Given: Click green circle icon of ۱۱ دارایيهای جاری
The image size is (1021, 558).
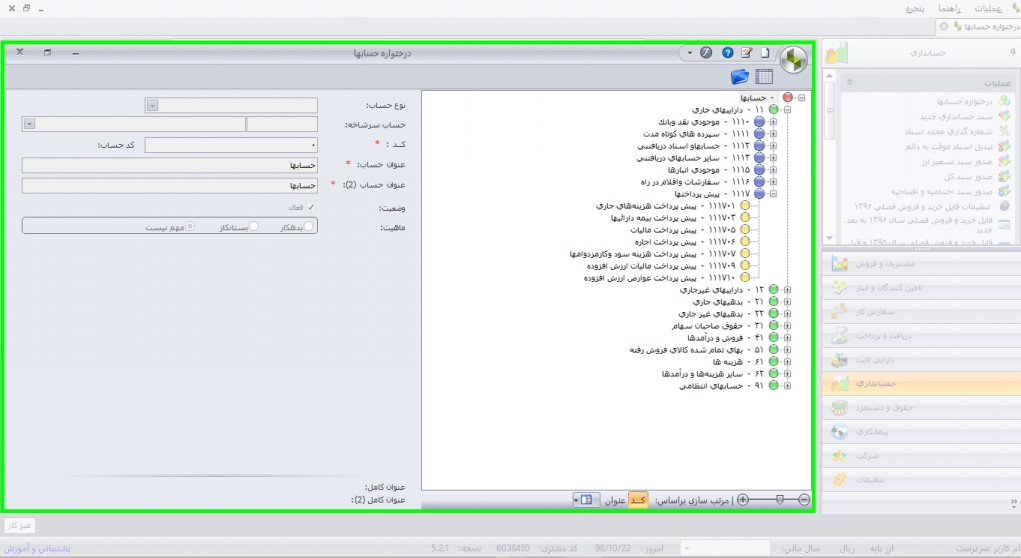Looking at the screenshot, I should point(774,109).
